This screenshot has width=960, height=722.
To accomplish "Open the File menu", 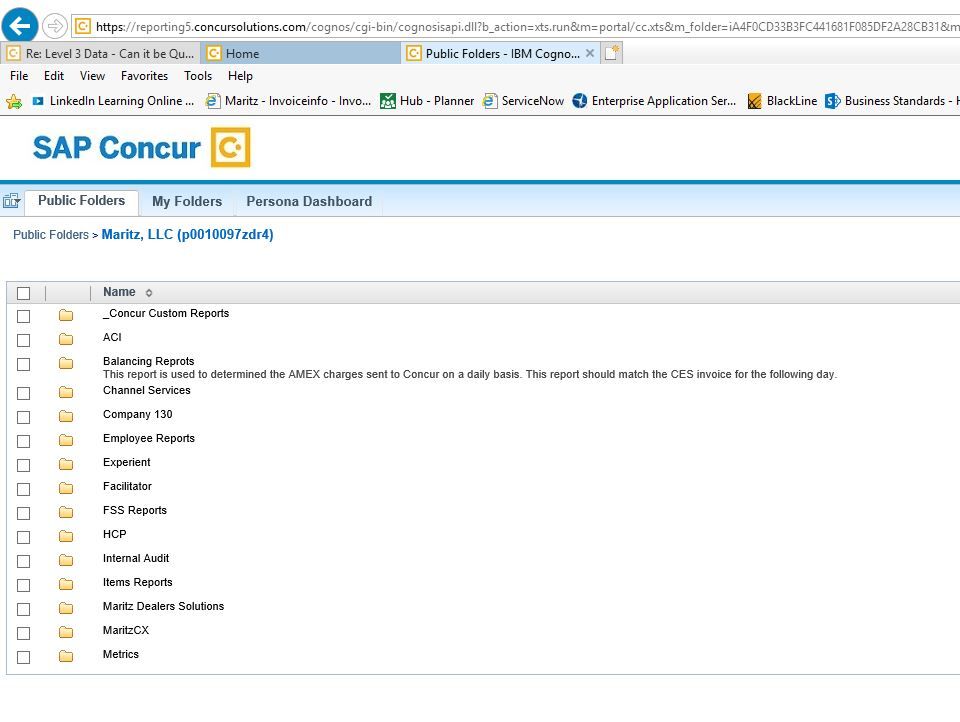I will pyautogui.click(x=19, y=76).
